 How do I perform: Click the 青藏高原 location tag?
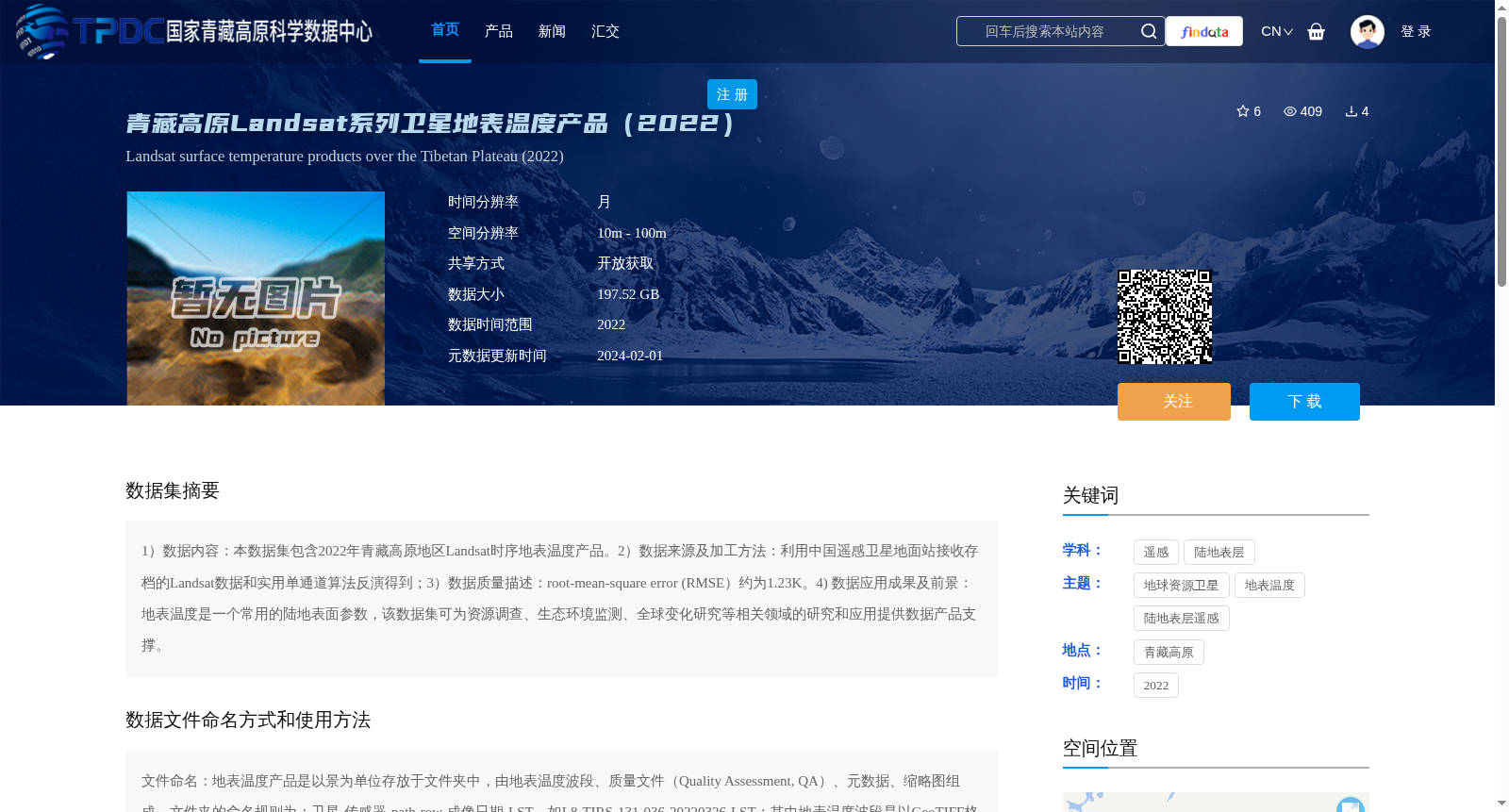coord(1169,653)
